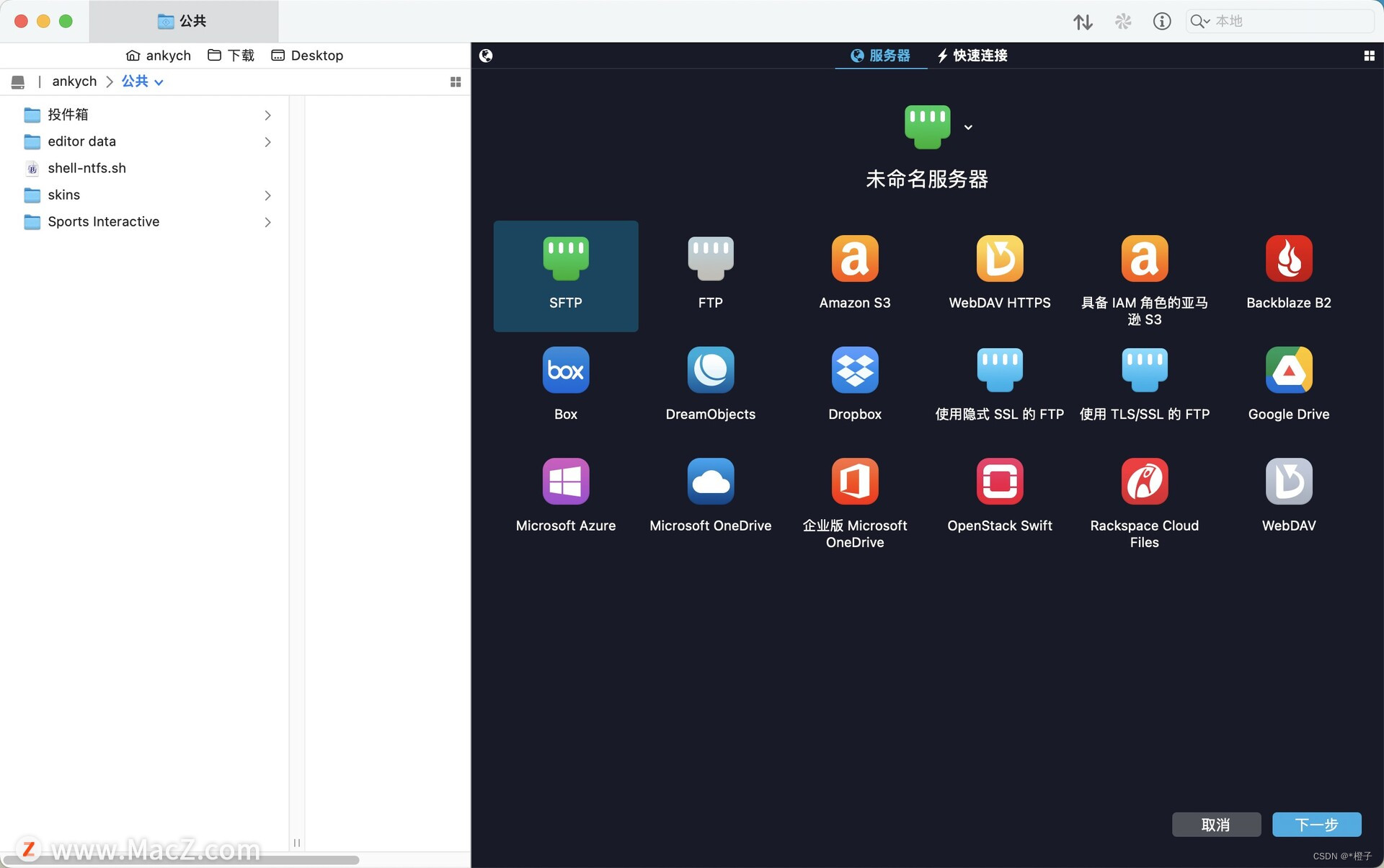Go to the 下载 folder shortcut
This screenshot has height=868, width=1384.
(x=231, y=56)
